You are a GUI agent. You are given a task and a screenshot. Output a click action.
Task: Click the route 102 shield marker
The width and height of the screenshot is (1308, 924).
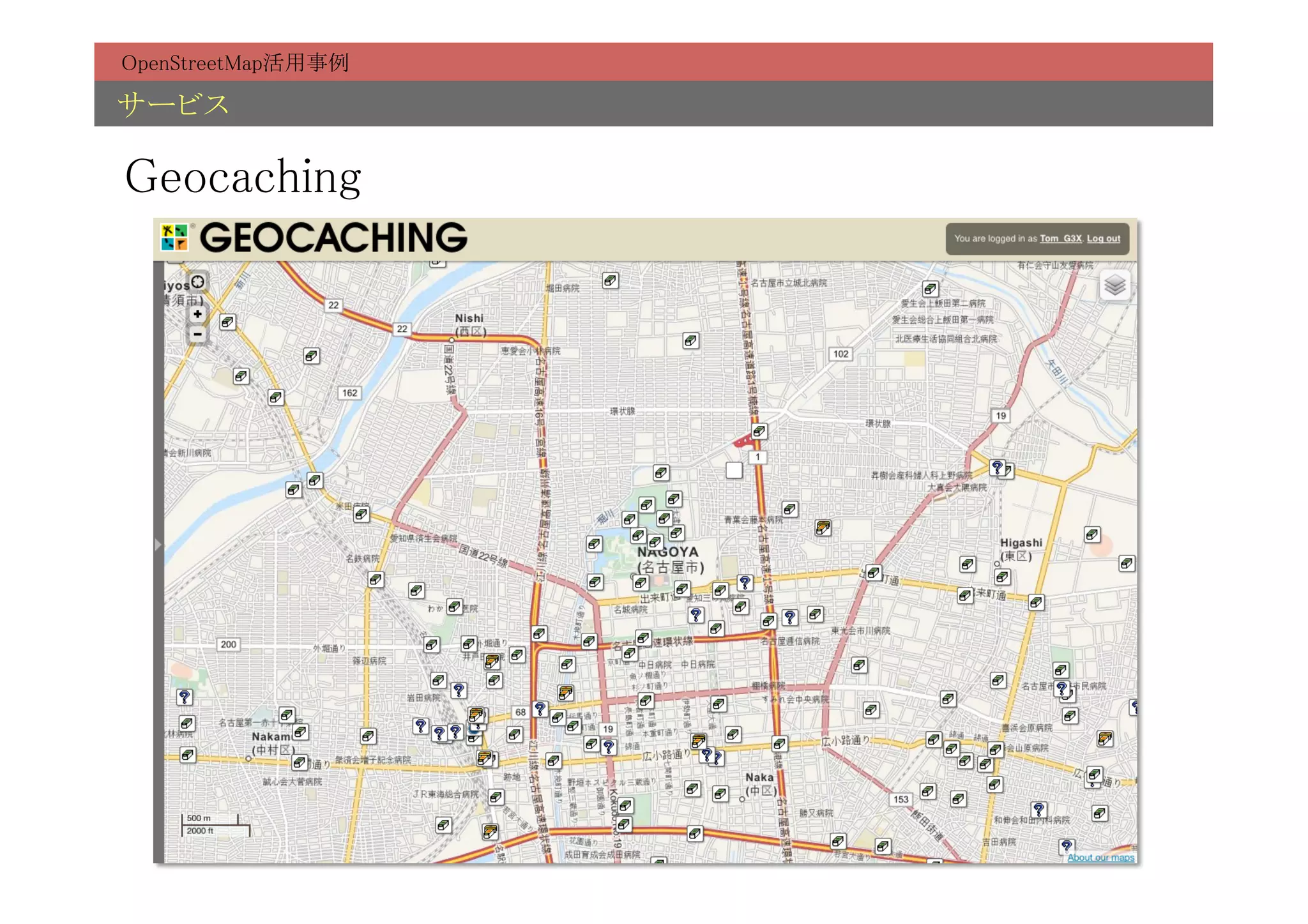[x=841, y=354]
